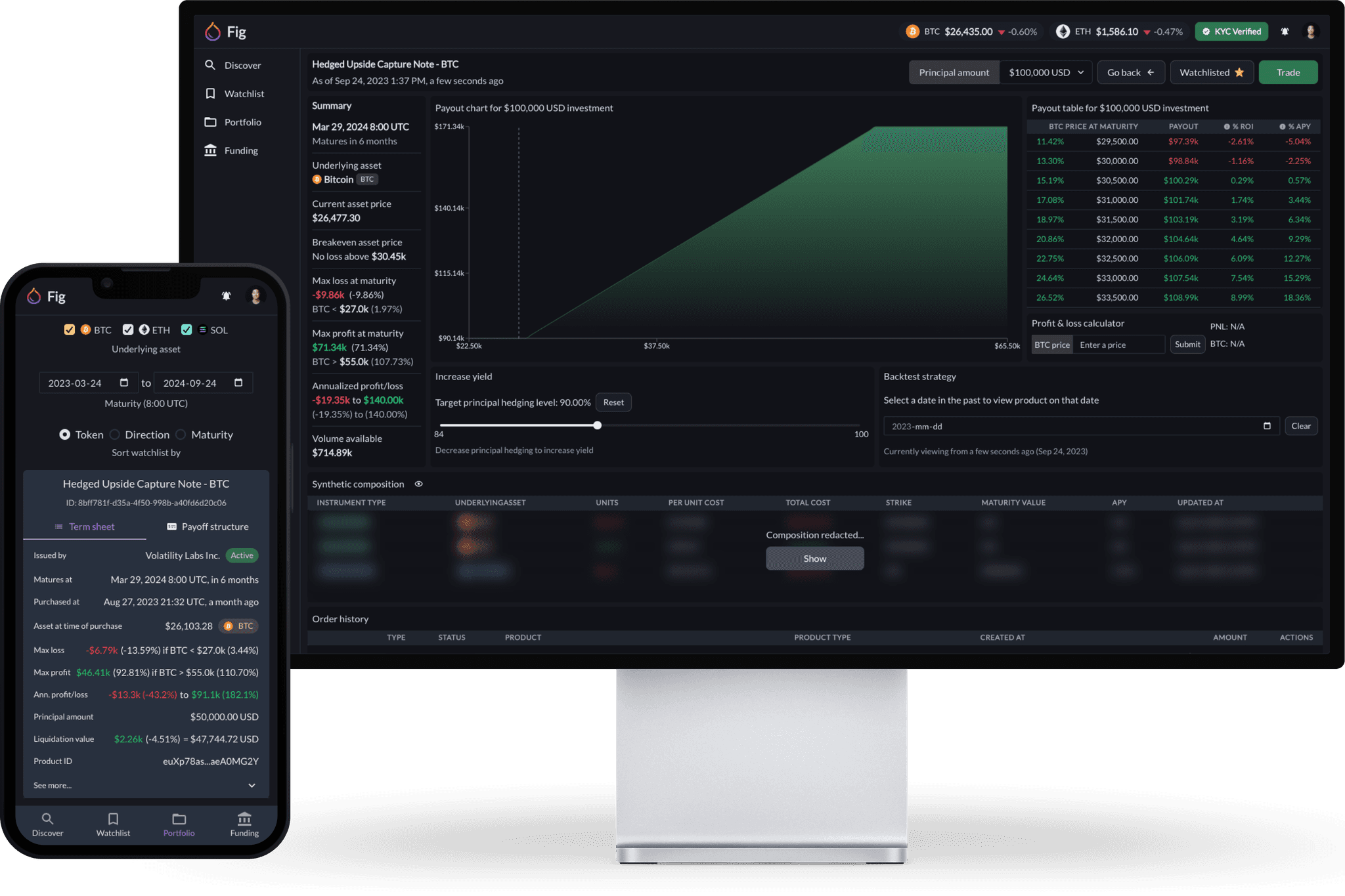Click the TOTAL COST composition column header
This screenshot has width=1345, height=896.
click(808, 503)
